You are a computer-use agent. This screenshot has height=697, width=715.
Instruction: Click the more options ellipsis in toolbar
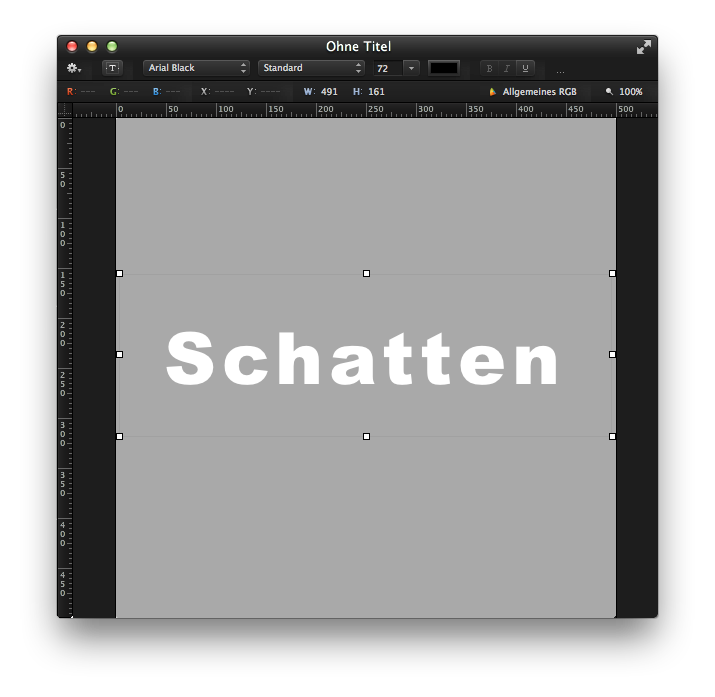coord(560,71)
